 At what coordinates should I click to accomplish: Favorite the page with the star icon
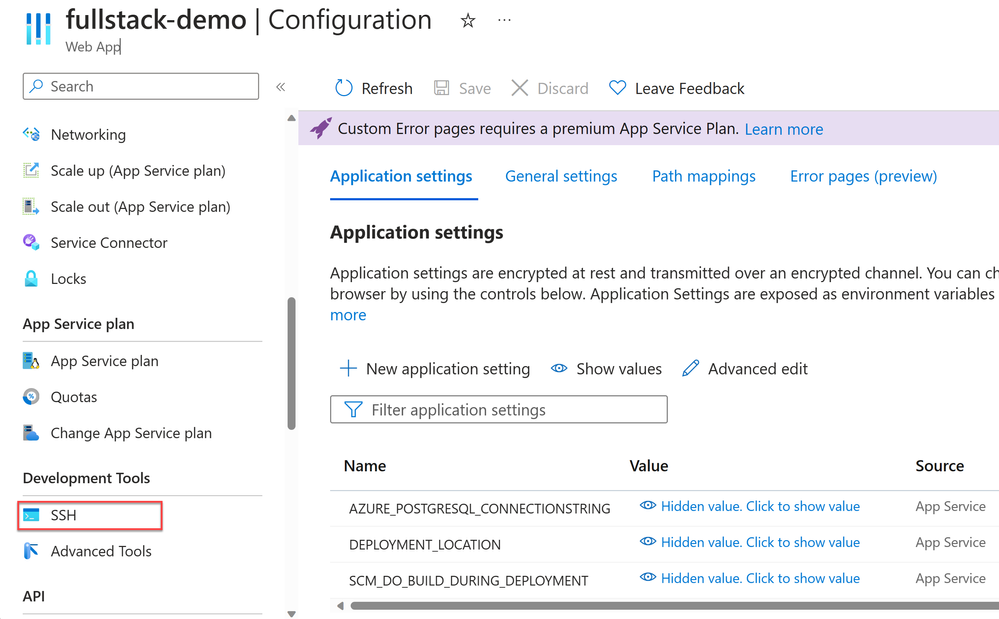468,21
